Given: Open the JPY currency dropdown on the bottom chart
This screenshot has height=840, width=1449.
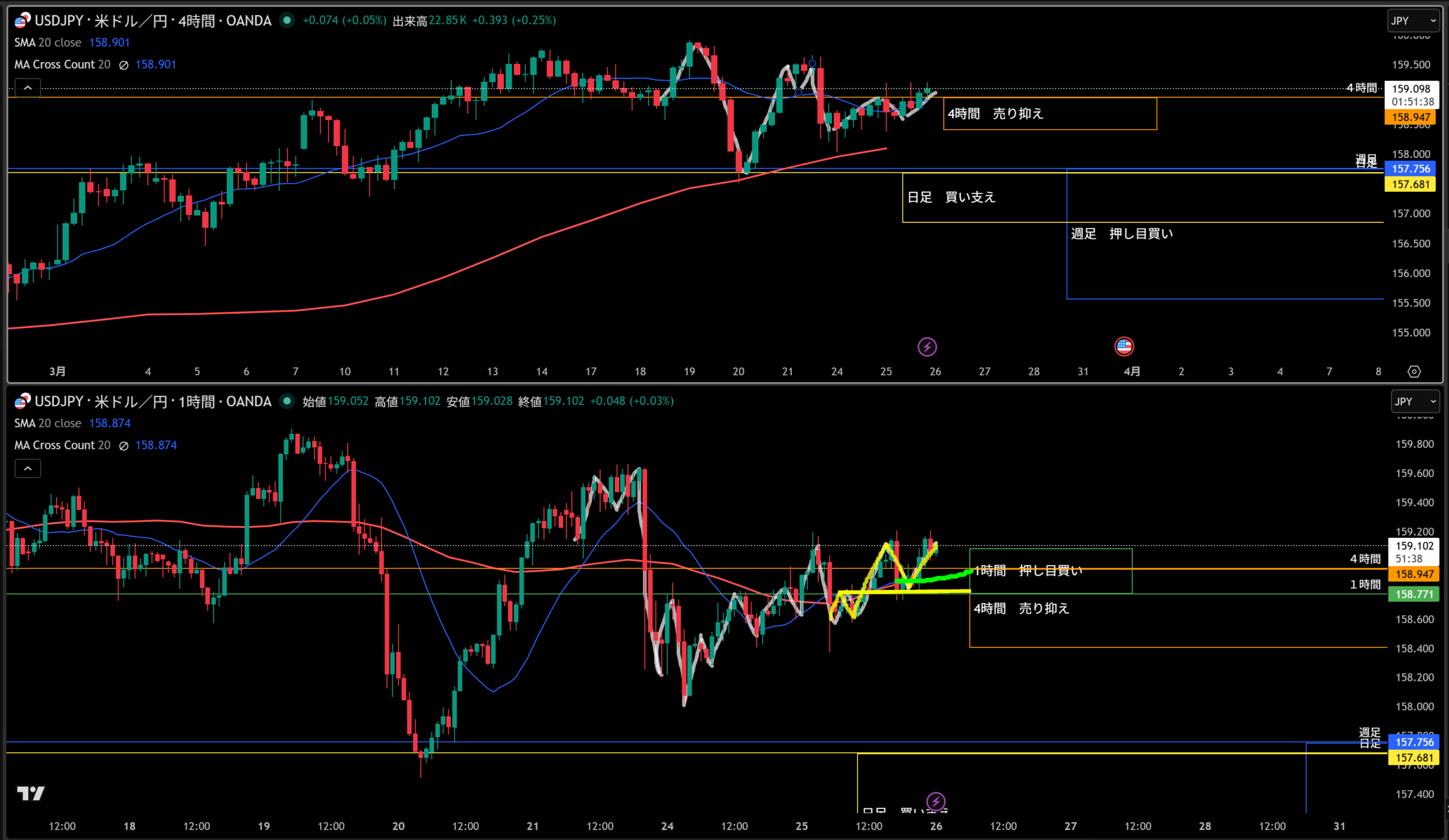Looking at the screenshot, I should [x=1414, y=401].
